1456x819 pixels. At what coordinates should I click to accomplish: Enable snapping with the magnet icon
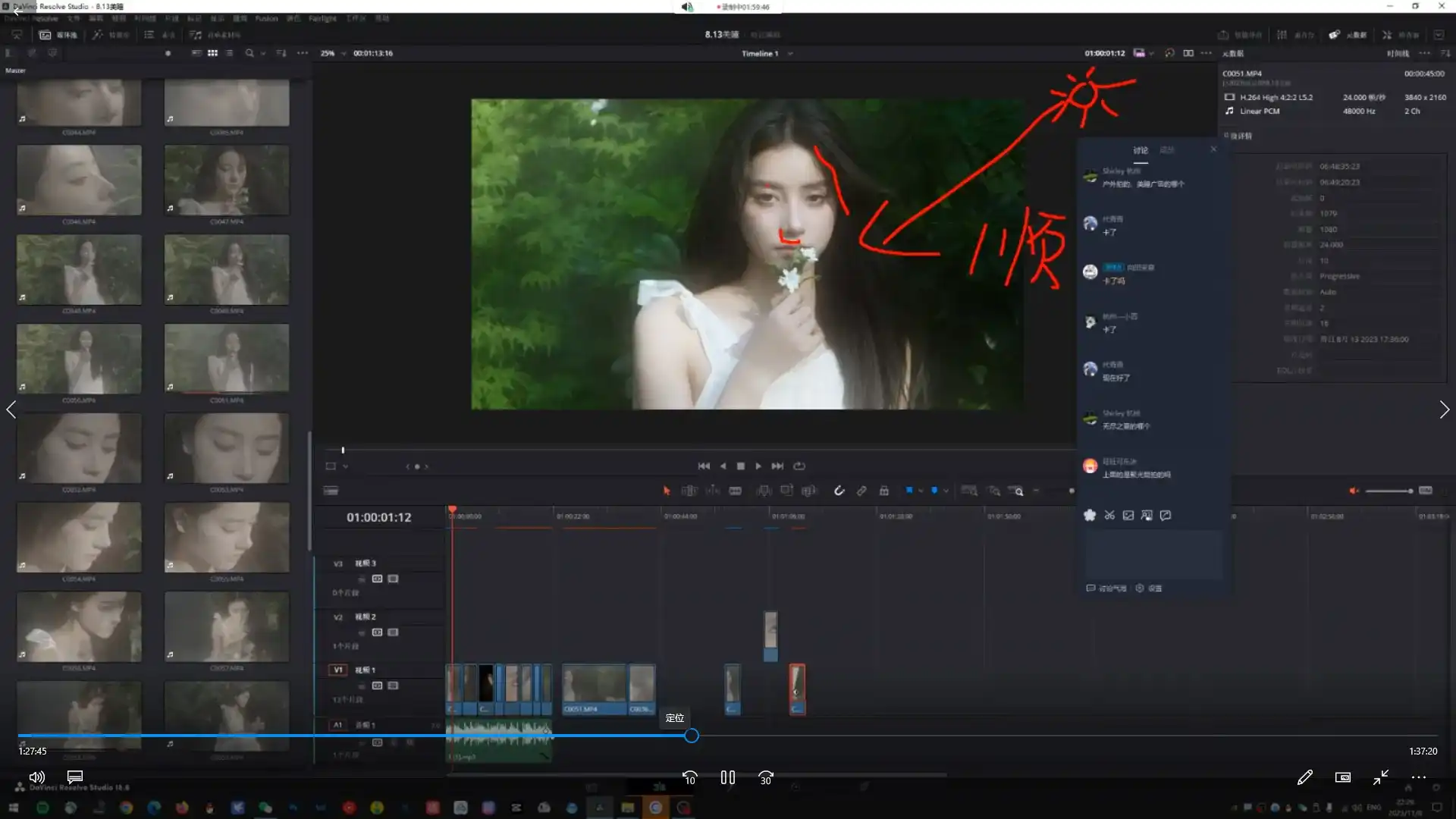coord(839,491)
